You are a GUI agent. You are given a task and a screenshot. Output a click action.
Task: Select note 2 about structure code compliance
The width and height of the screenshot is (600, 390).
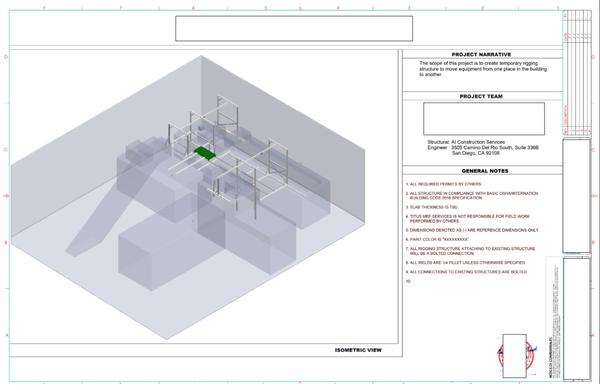coord(472,196)
